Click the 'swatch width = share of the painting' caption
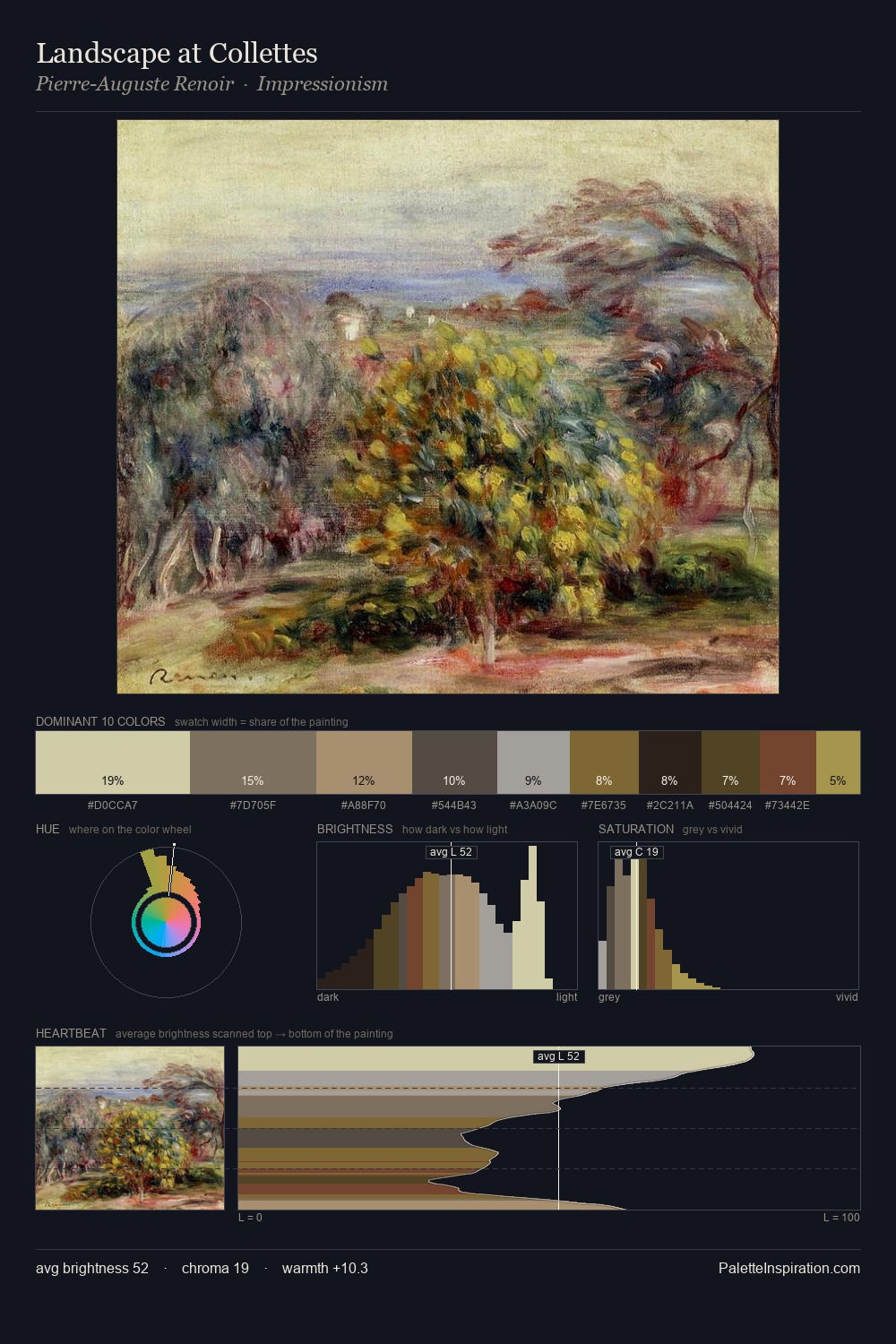896x1344 pixels. pyautogui.click(x=262, y=721)
